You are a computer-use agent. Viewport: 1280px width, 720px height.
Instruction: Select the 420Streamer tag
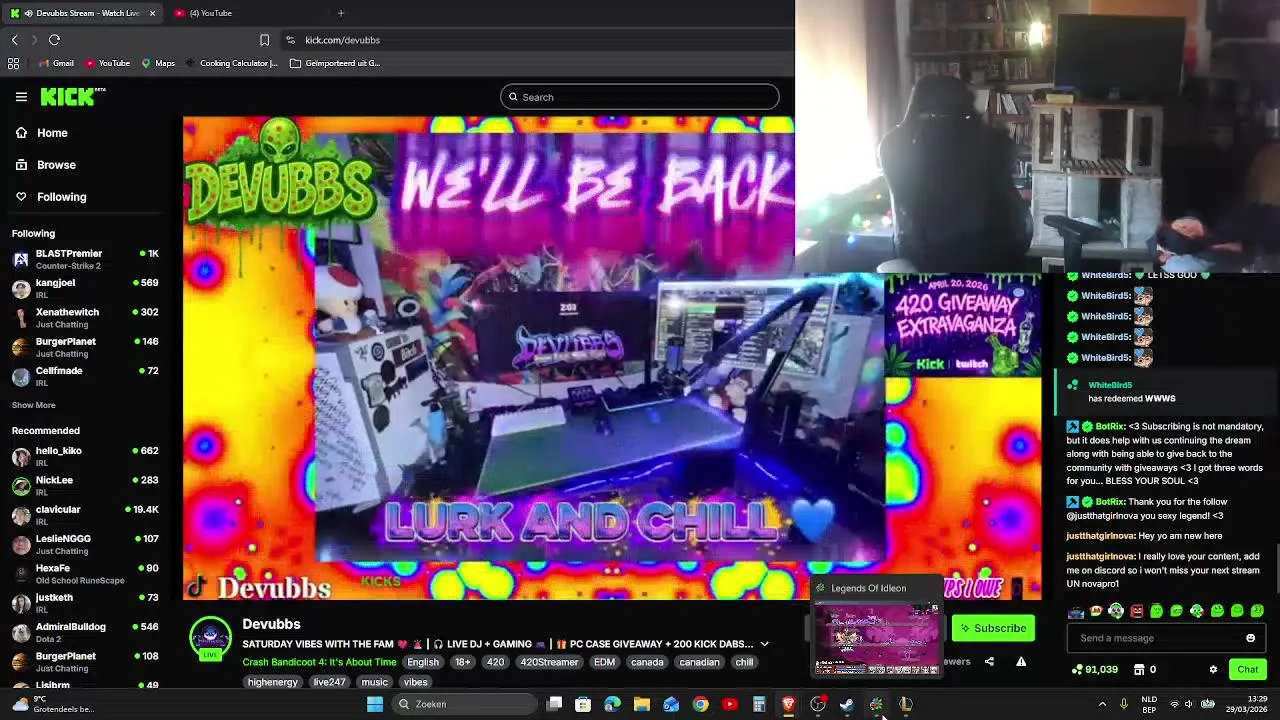coord(549,662)
